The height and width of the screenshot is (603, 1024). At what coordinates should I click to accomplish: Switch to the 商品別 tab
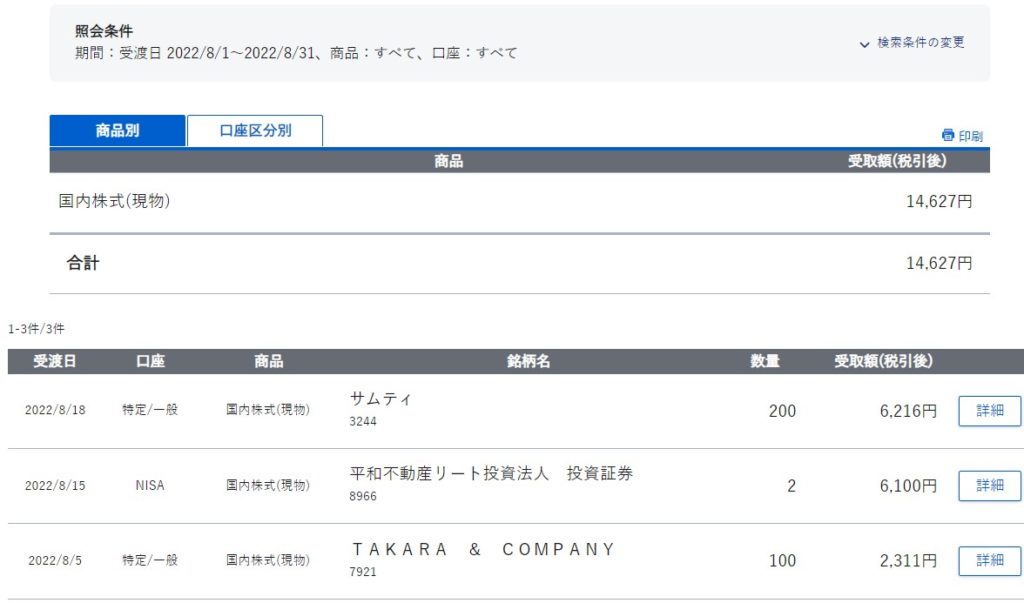click(x=117, y=131)
